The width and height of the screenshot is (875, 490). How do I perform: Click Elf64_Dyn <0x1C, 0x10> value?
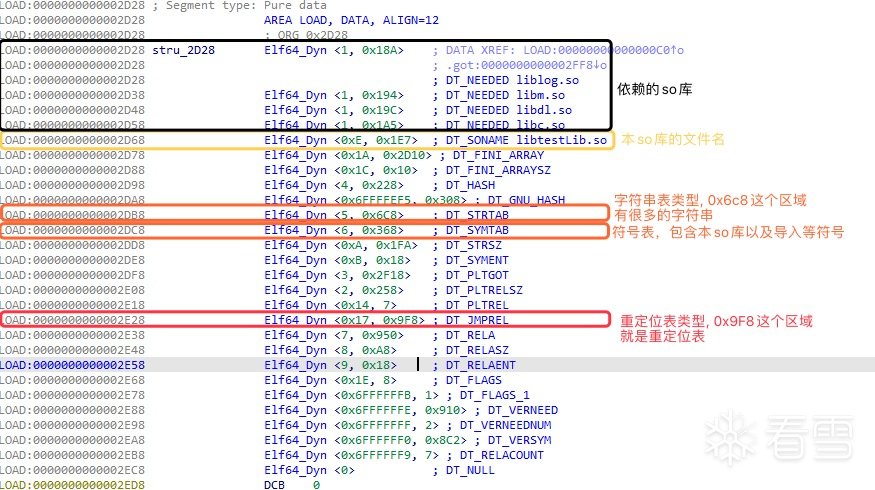pos(341,170)
